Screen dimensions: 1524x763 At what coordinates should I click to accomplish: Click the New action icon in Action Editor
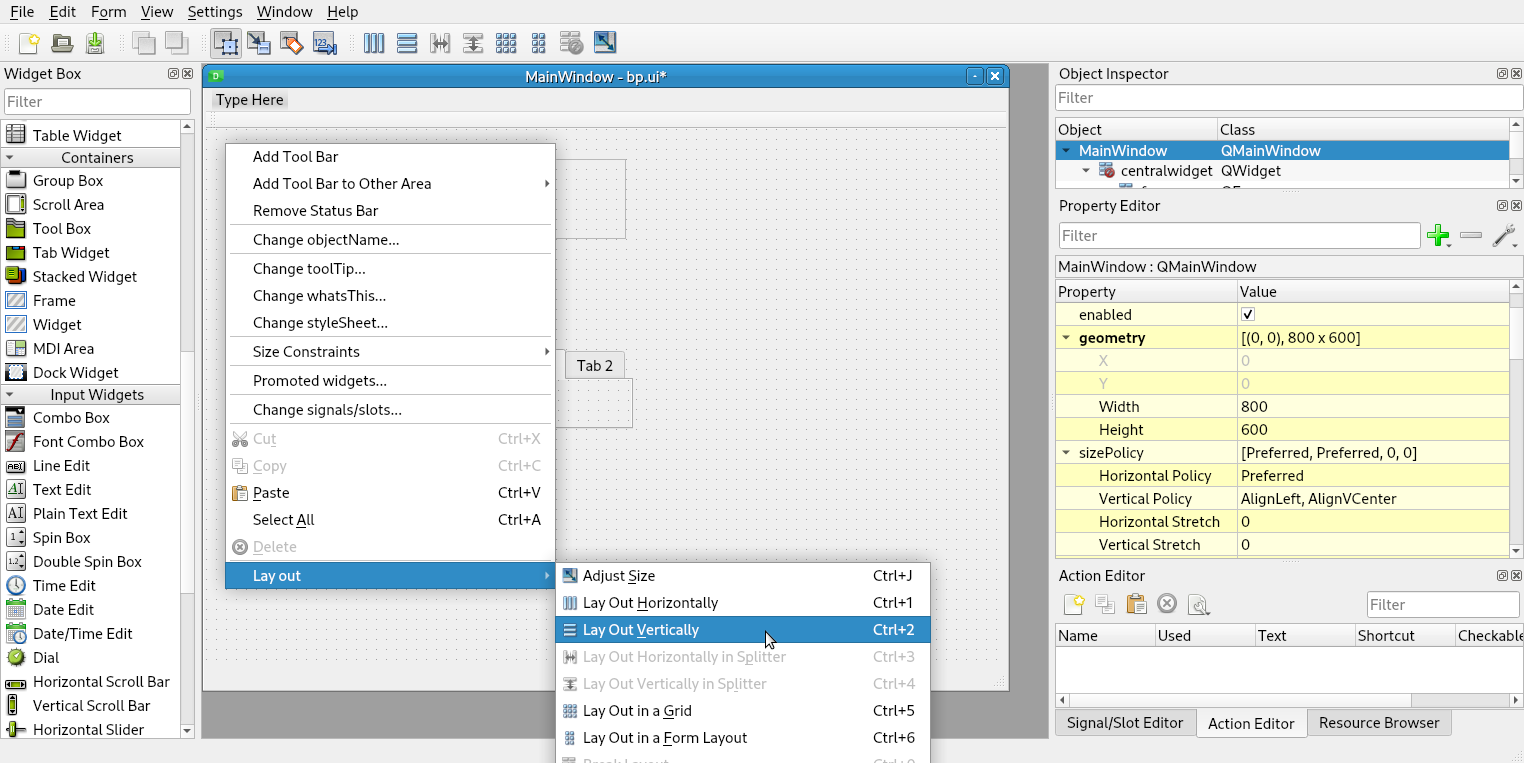1073,604
